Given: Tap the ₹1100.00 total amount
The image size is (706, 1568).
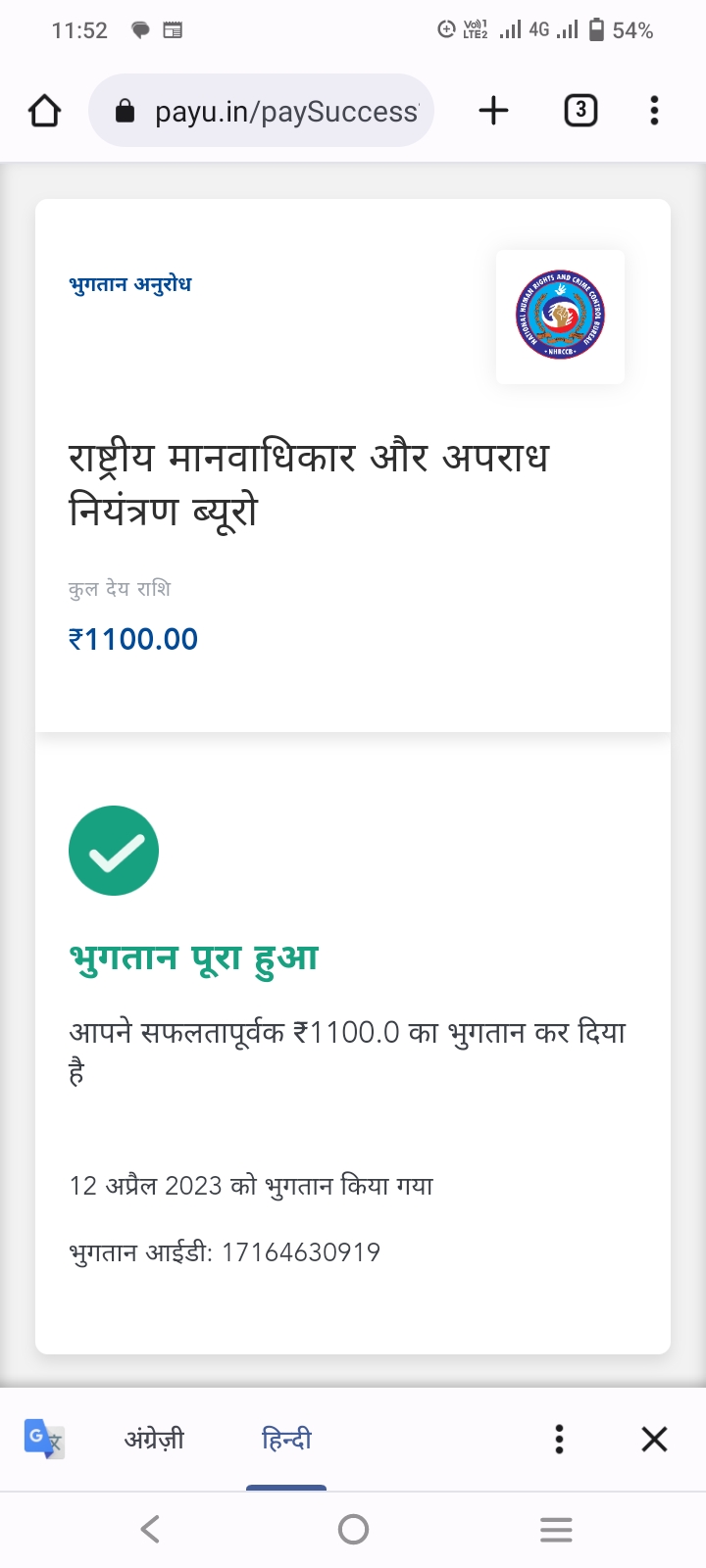Looking at the screenshot, I should 133,639.
